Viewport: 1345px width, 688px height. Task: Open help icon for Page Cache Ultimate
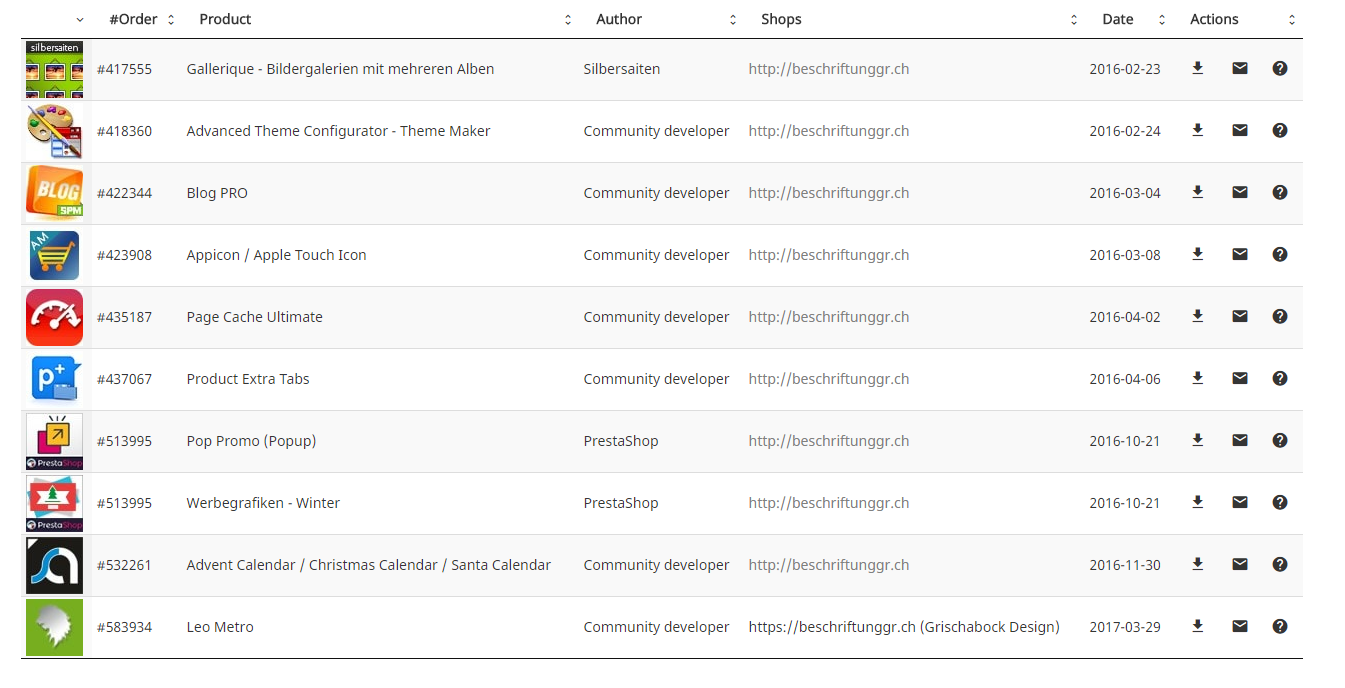pos(1279,316)
